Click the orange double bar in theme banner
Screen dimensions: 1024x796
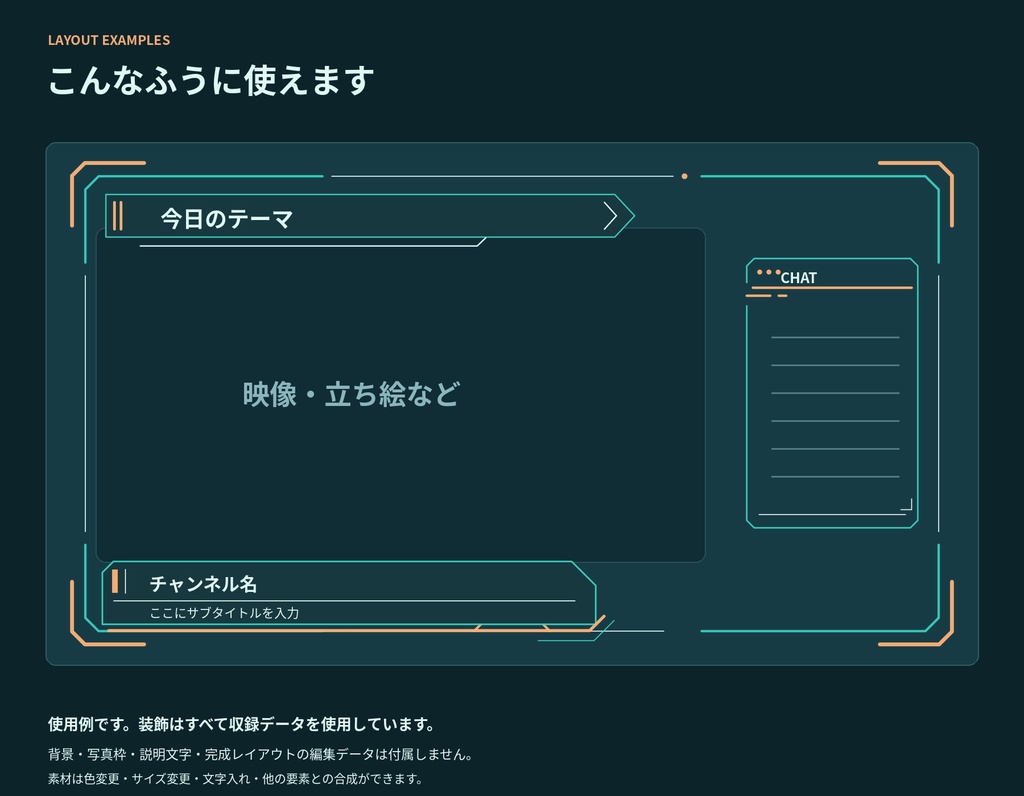coord(118,216)
